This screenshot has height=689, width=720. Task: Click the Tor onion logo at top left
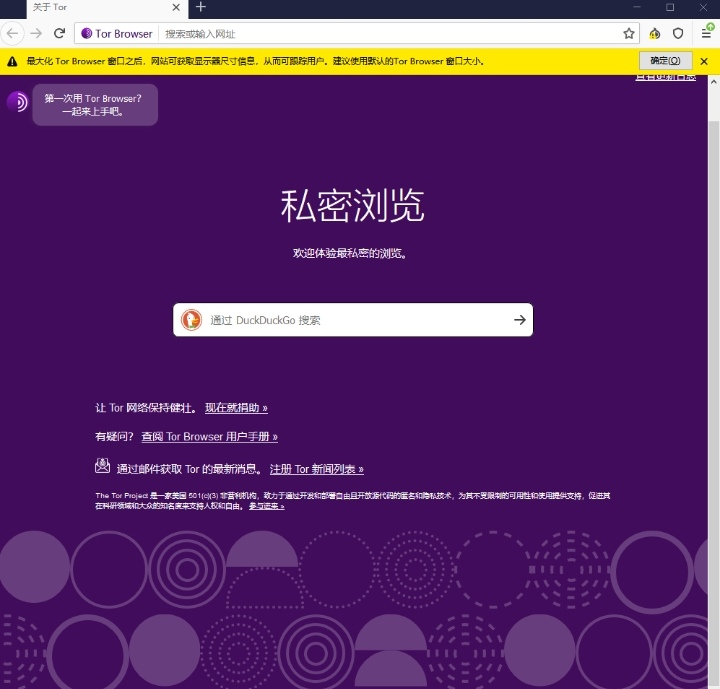click(17, 102)
